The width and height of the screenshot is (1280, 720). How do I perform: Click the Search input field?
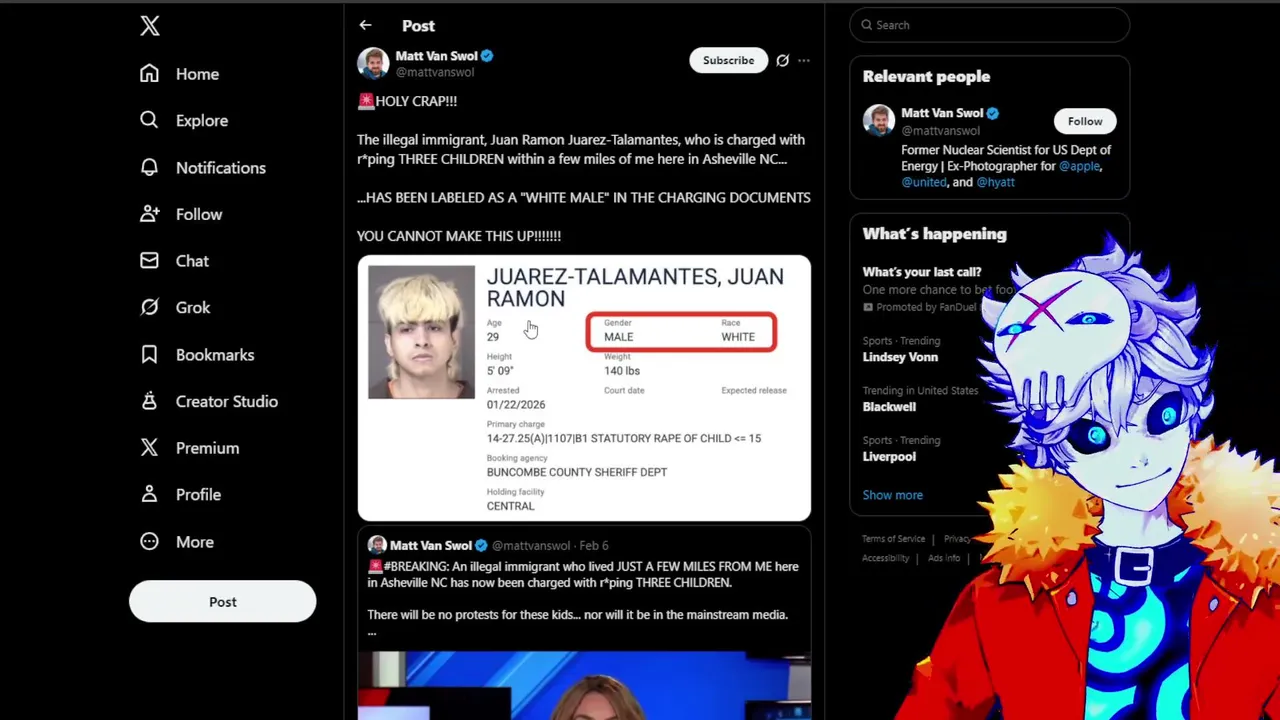click(x=989, y=25)
